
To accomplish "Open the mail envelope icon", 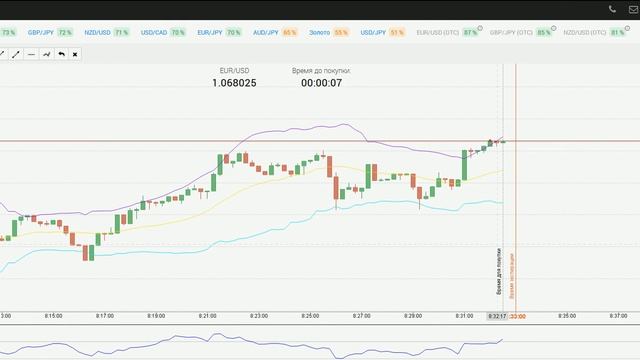I will pos(633,9).
